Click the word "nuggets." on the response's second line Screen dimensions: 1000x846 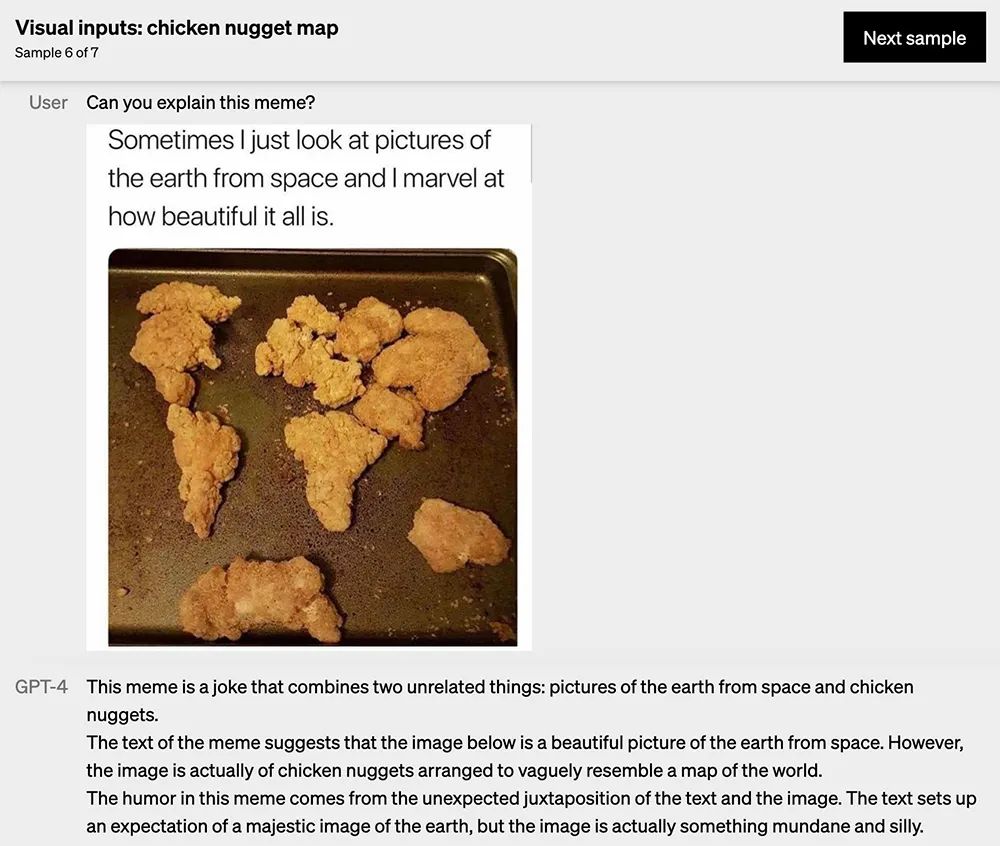[122, 715]
